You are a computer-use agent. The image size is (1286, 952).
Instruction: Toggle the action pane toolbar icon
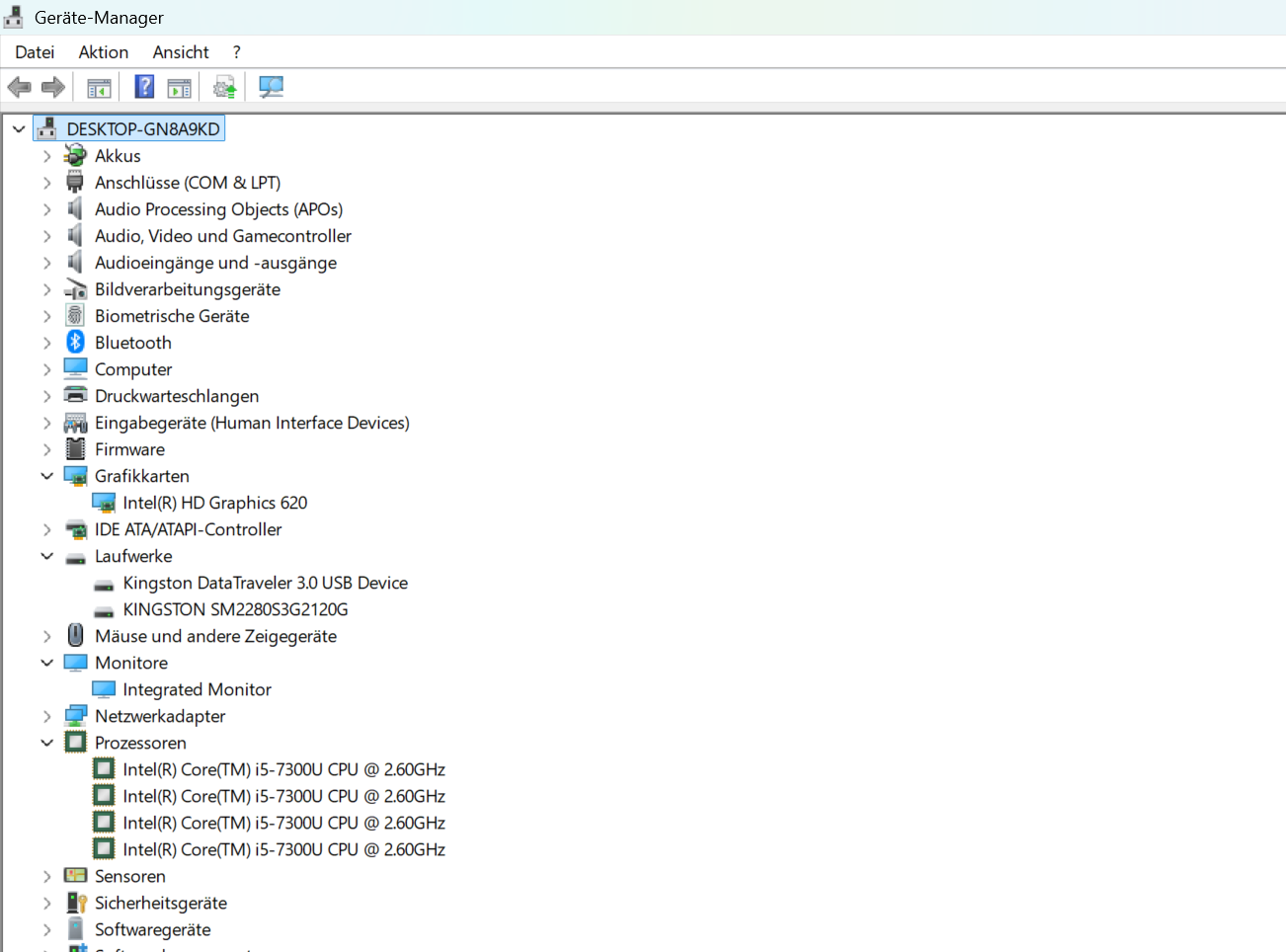[179, 88]
